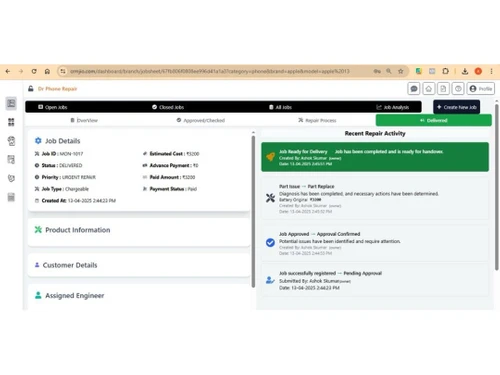Click the Job Details heading
This screenshot has width=500, height=375.
click(63, 141)
